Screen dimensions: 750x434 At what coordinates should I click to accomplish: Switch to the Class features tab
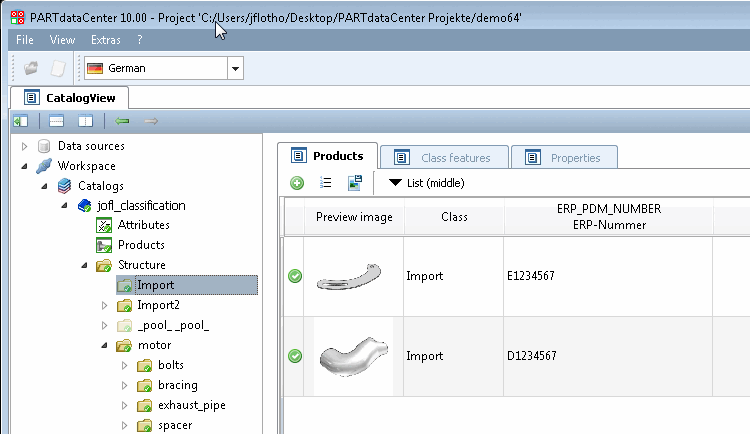coord(443,157)
